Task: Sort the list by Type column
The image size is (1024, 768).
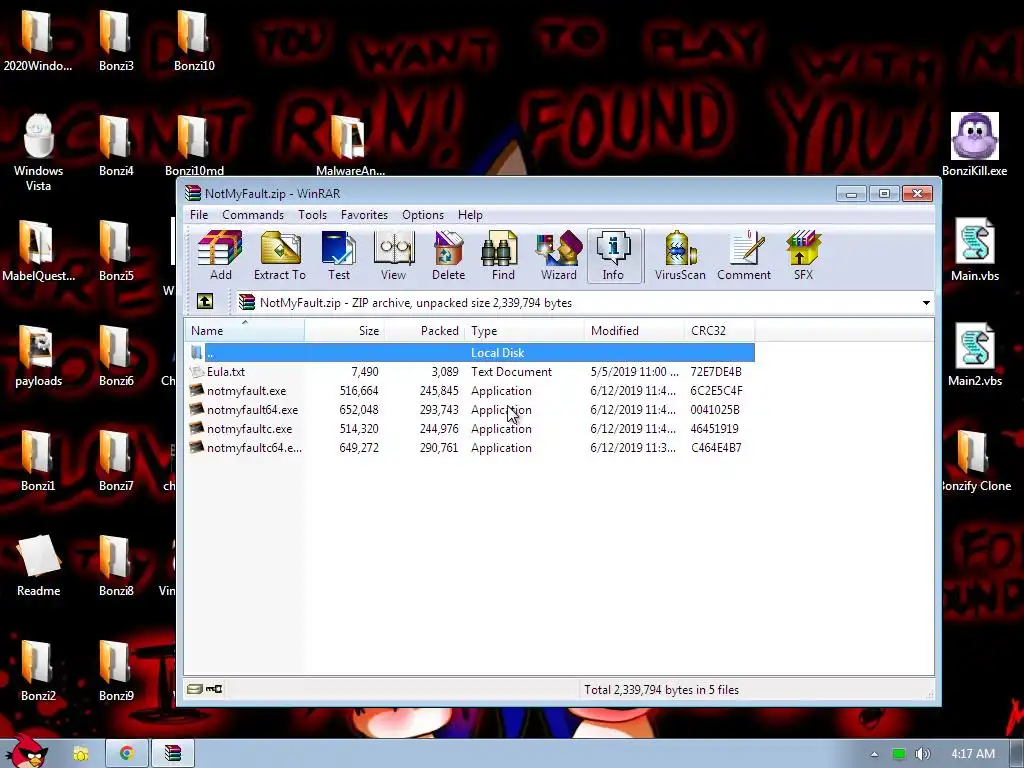Action: [524, 330]
